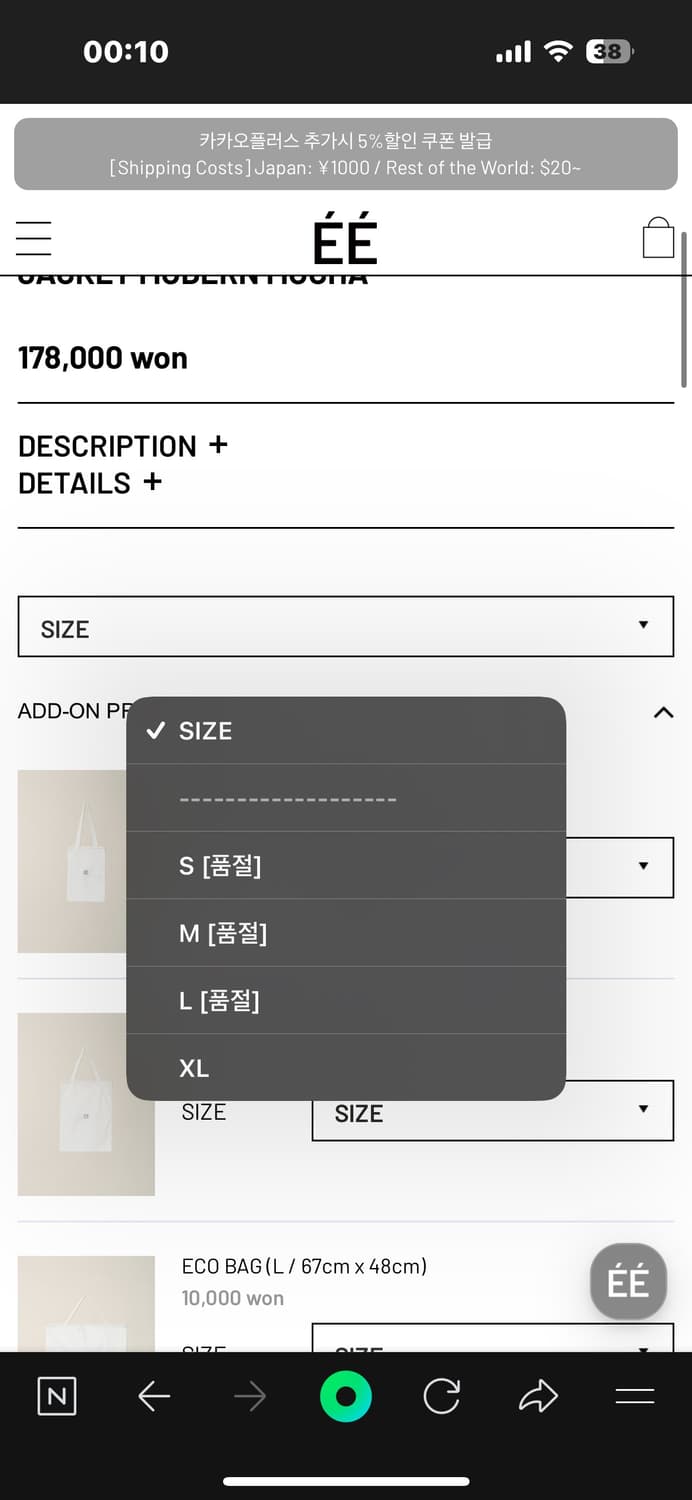Choose the S [품절] option
692x1500 pixels.
point(346,865)
